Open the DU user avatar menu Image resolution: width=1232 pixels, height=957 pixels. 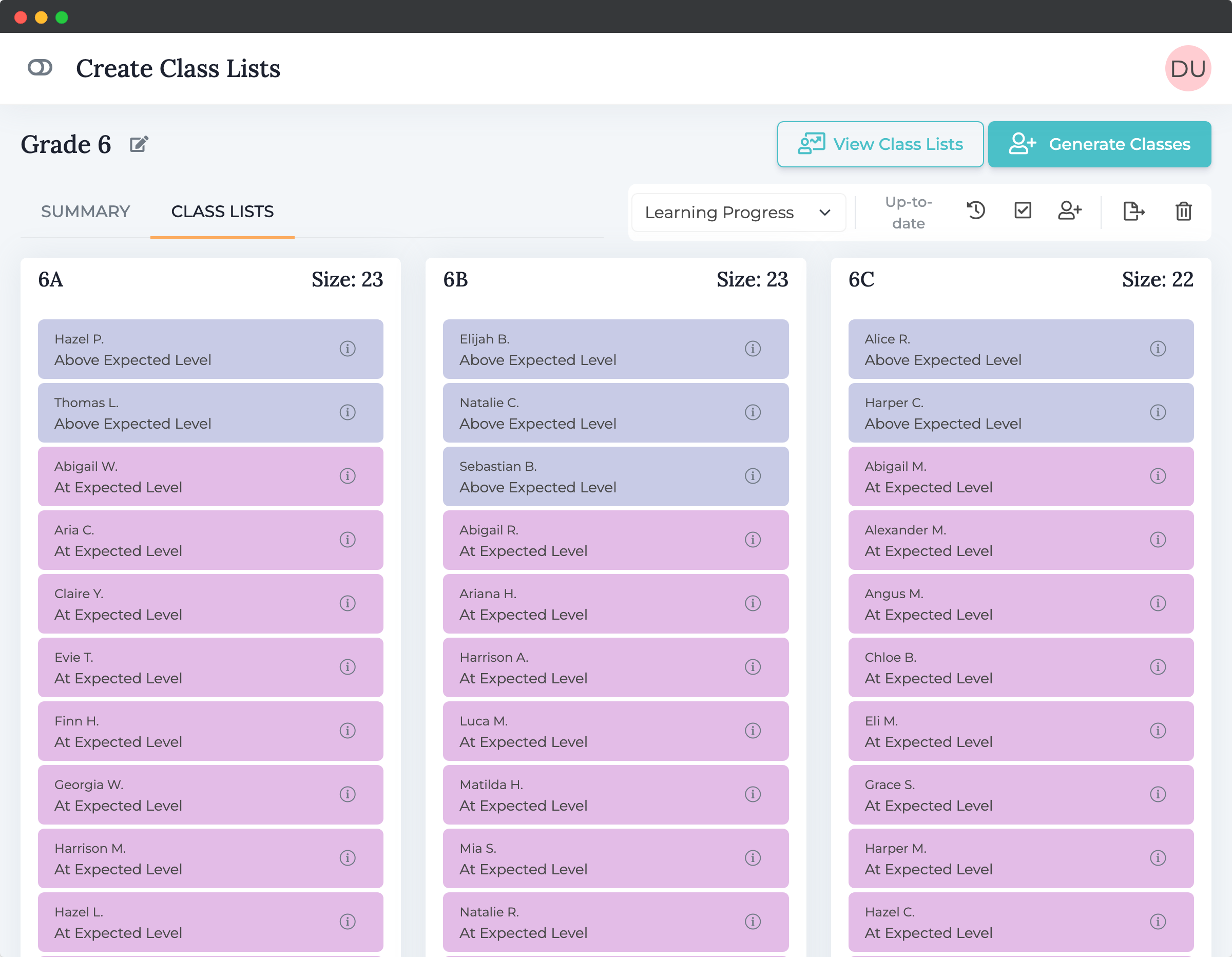[x=1188, y=68]
